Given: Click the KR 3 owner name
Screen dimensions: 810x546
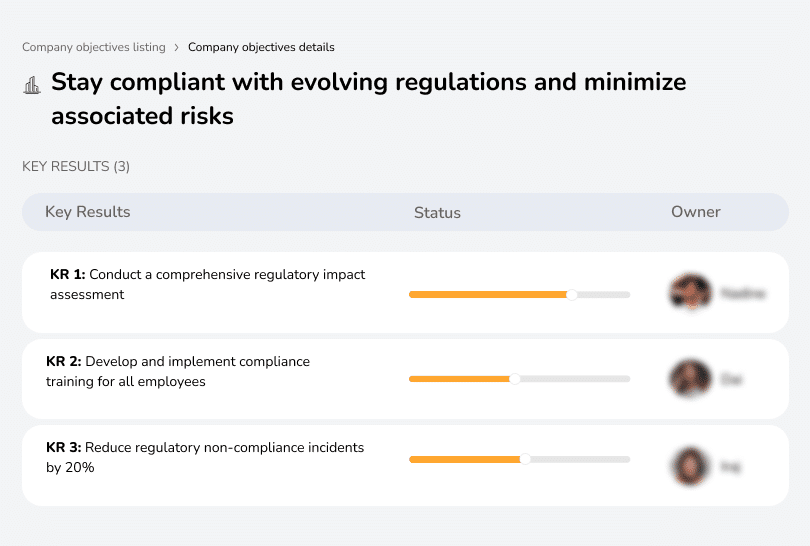Looking at the screenshot, I should (730, 467).
